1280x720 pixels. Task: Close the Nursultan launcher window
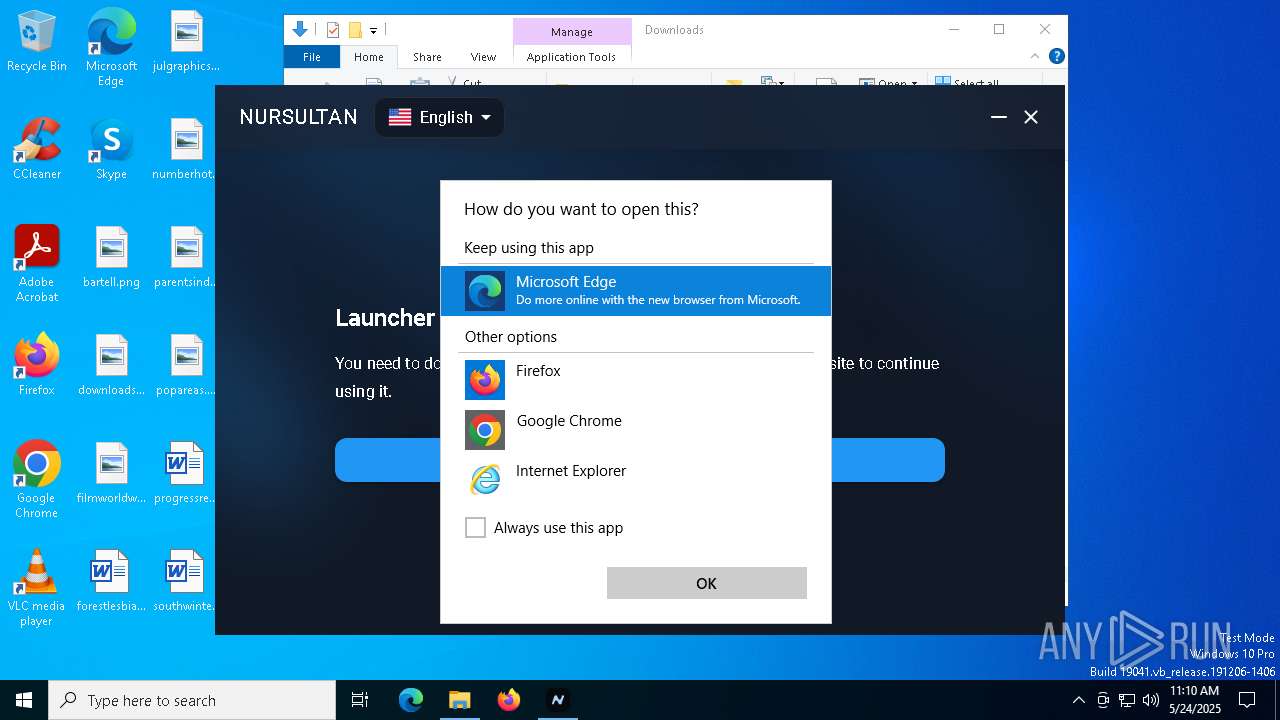click(x=1031, y=117)
